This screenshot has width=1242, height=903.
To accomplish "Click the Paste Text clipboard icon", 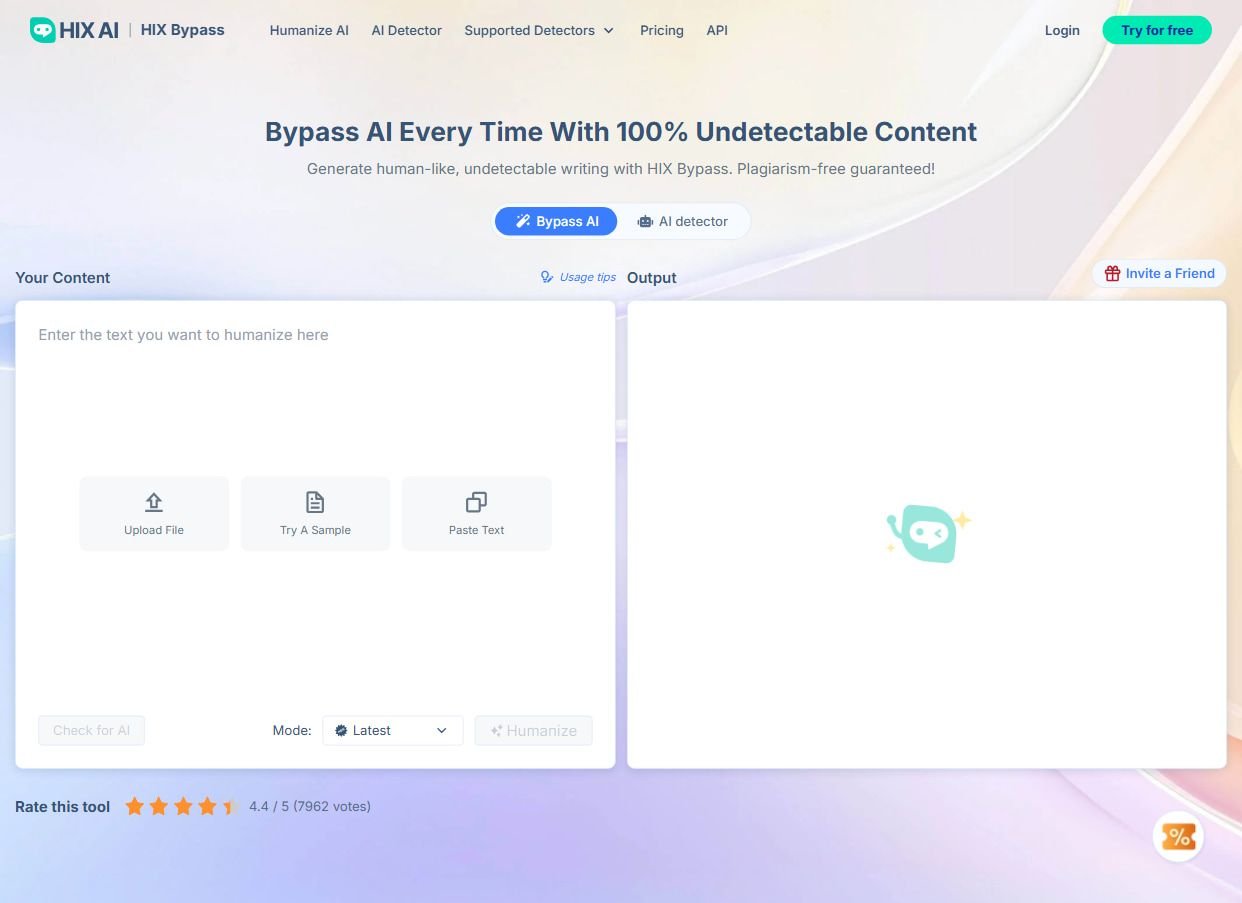I will (476, 502).
